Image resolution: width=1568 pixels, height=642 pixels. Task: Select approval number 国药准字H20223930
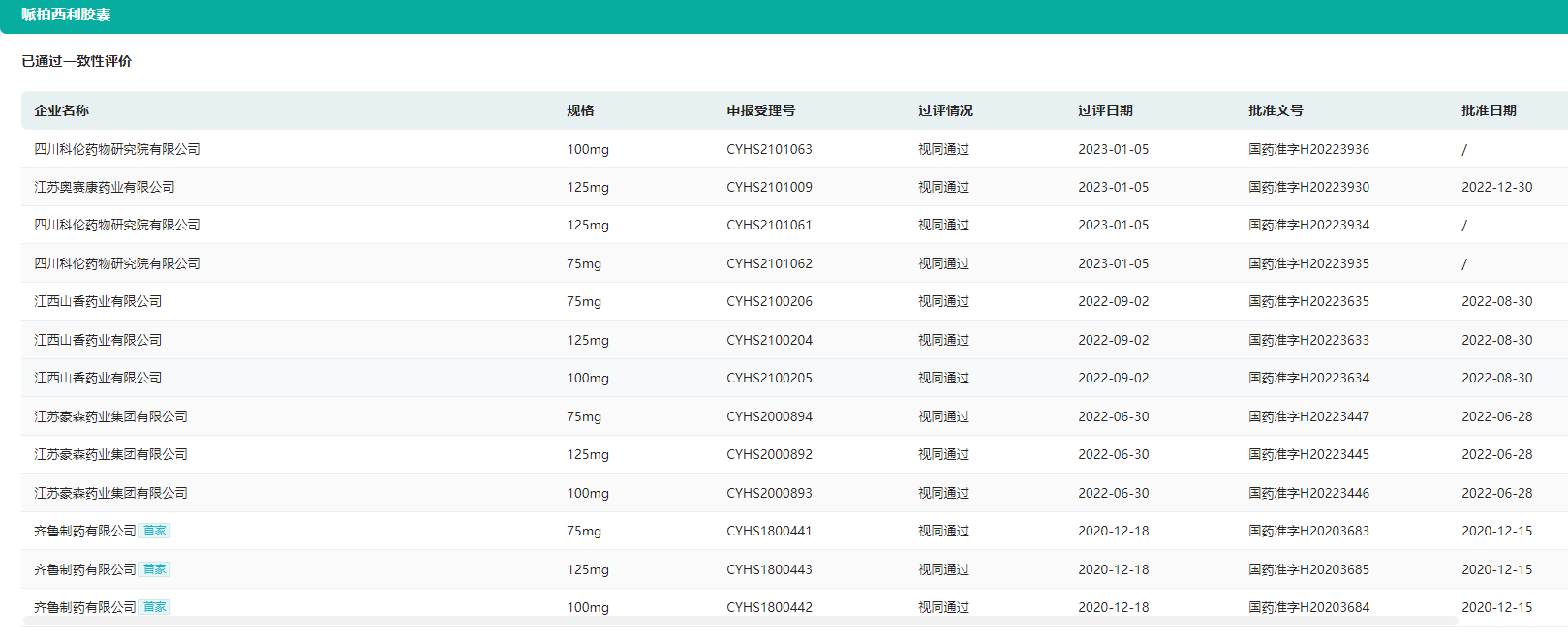click(1308, 187)
